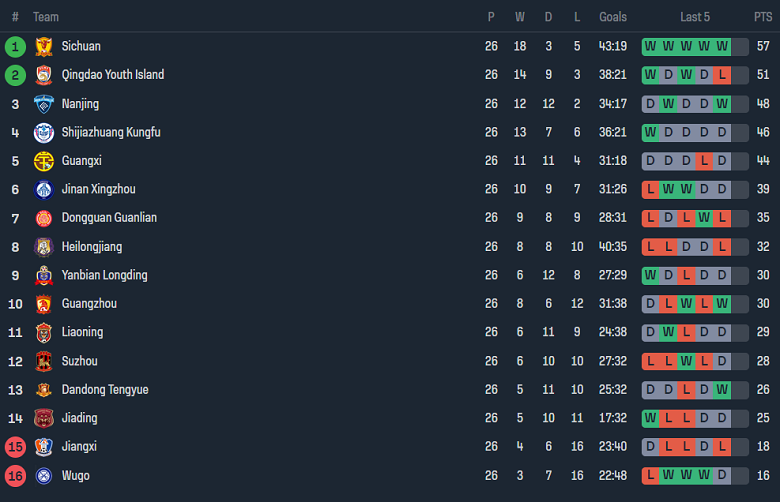Viewport: 780px width, 502px height.
Task: Click the Heilongjiang team badge icon
Action: (43, 247)
